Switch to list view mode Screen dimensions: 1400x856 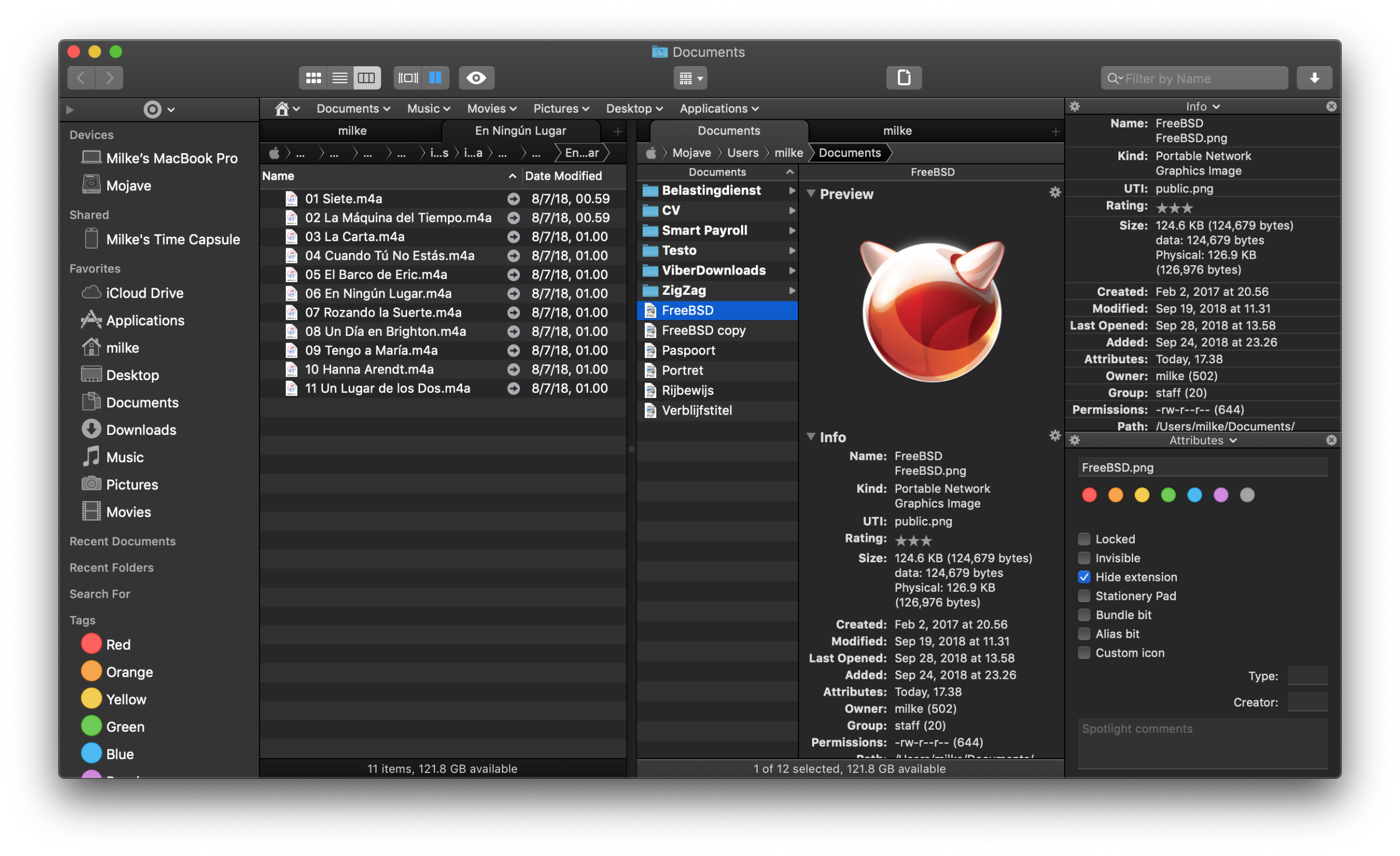[340, 78]
